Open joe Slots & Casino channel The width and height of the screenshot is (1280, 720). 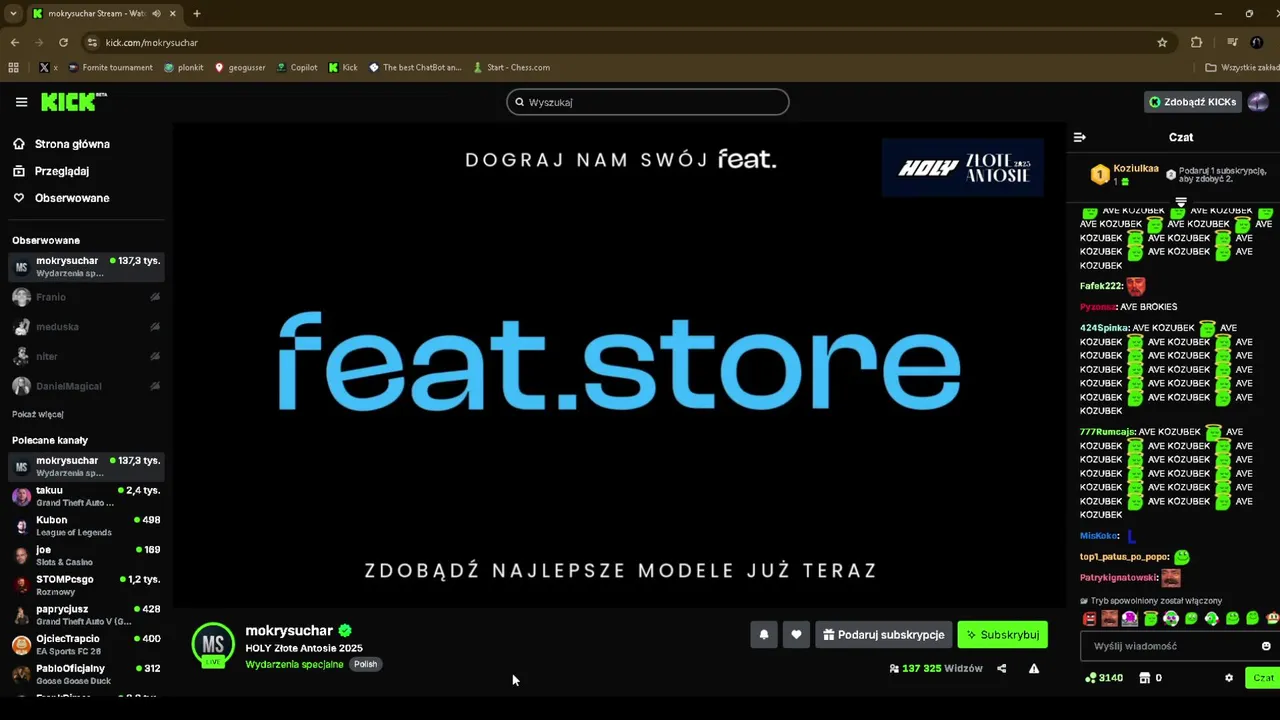click(86, 555)
